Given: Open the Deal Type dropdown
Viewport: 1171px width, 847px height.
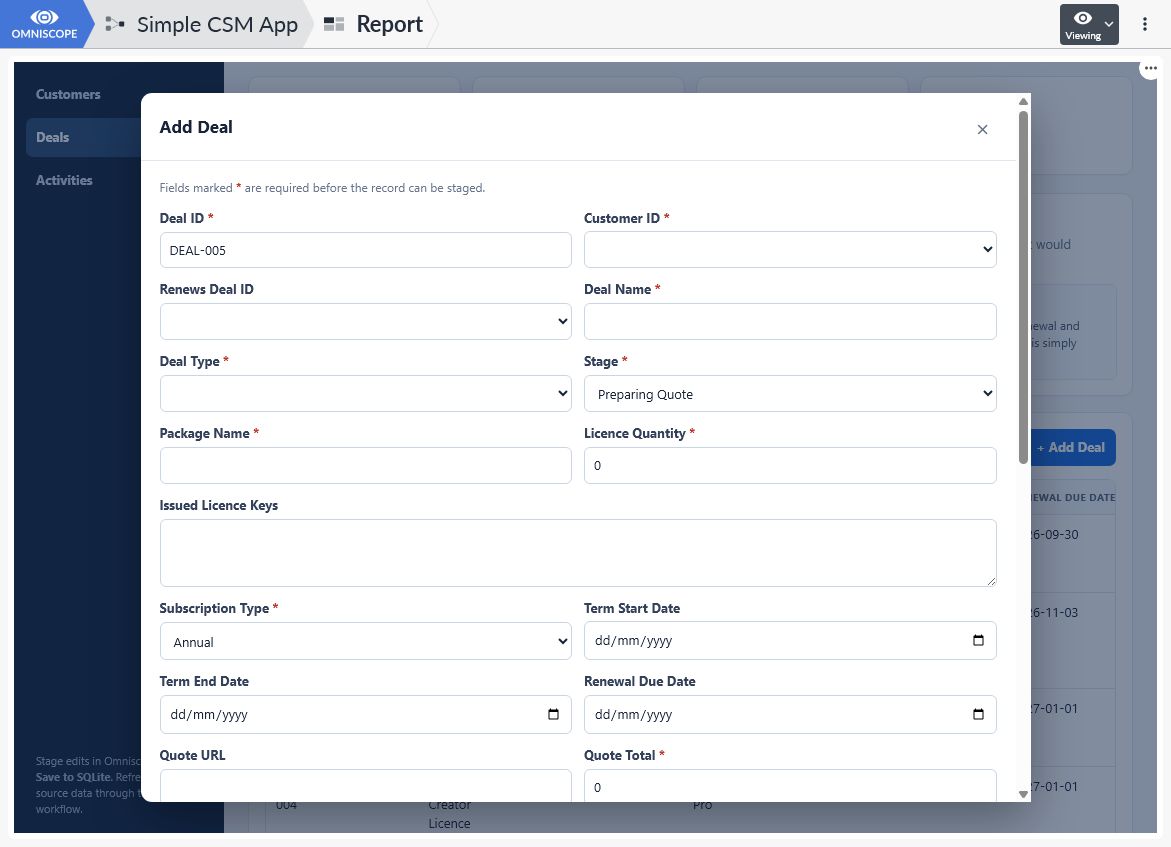Looking at the screenshot, I should [365, 394].
